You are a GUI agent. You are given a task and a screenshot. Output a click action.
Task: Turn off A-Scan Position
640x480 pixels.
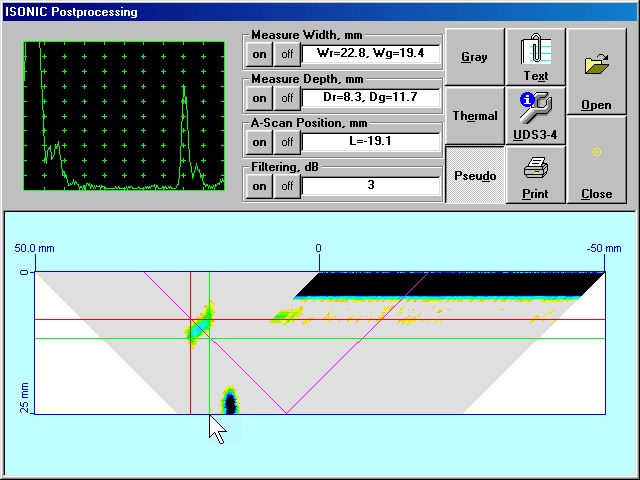(x=287, y=142)
